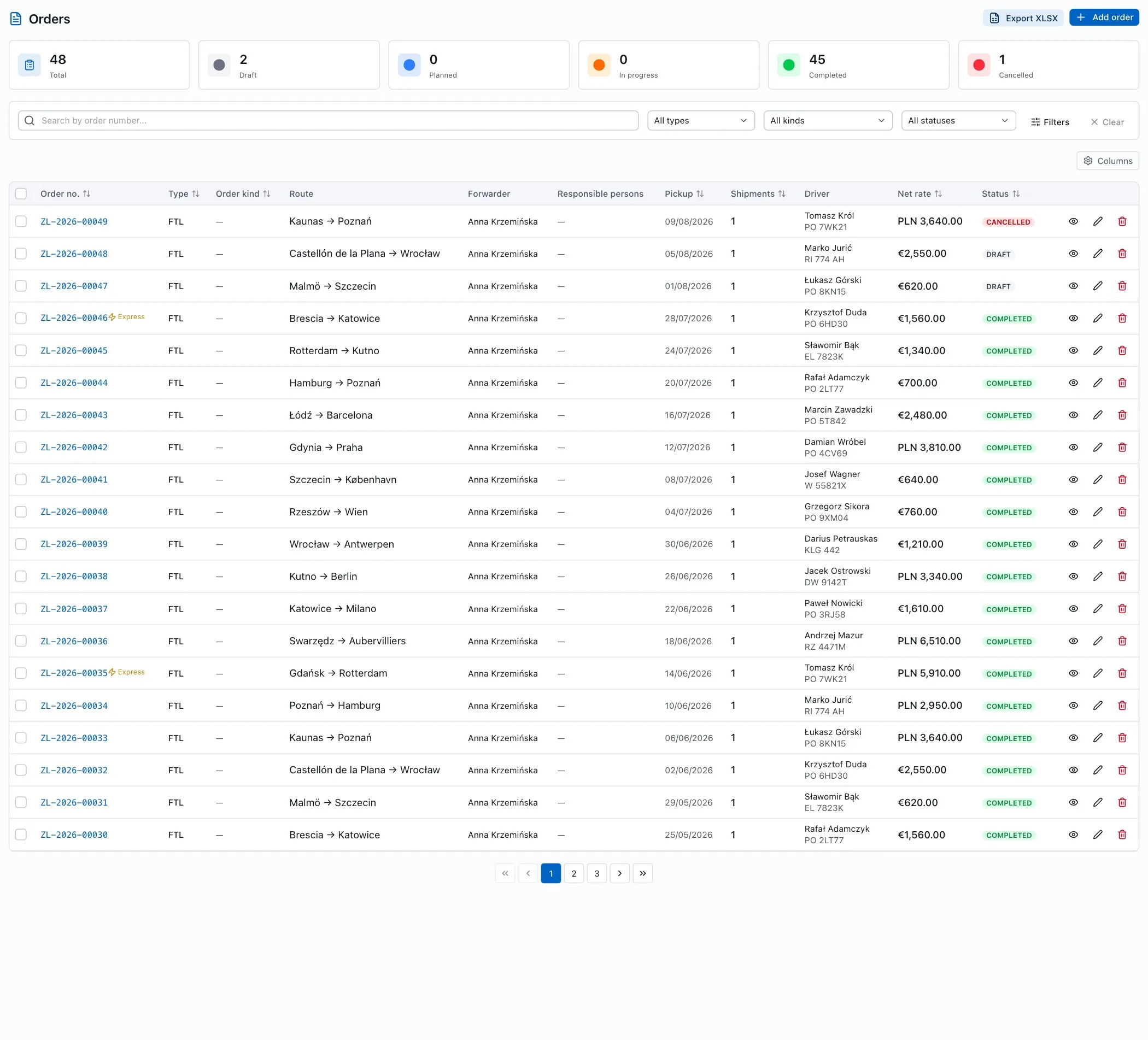Edit order ZL-2026-00042 pencil icon
This screenshot has width=1148, height=1040.
tap(1097, 448)
